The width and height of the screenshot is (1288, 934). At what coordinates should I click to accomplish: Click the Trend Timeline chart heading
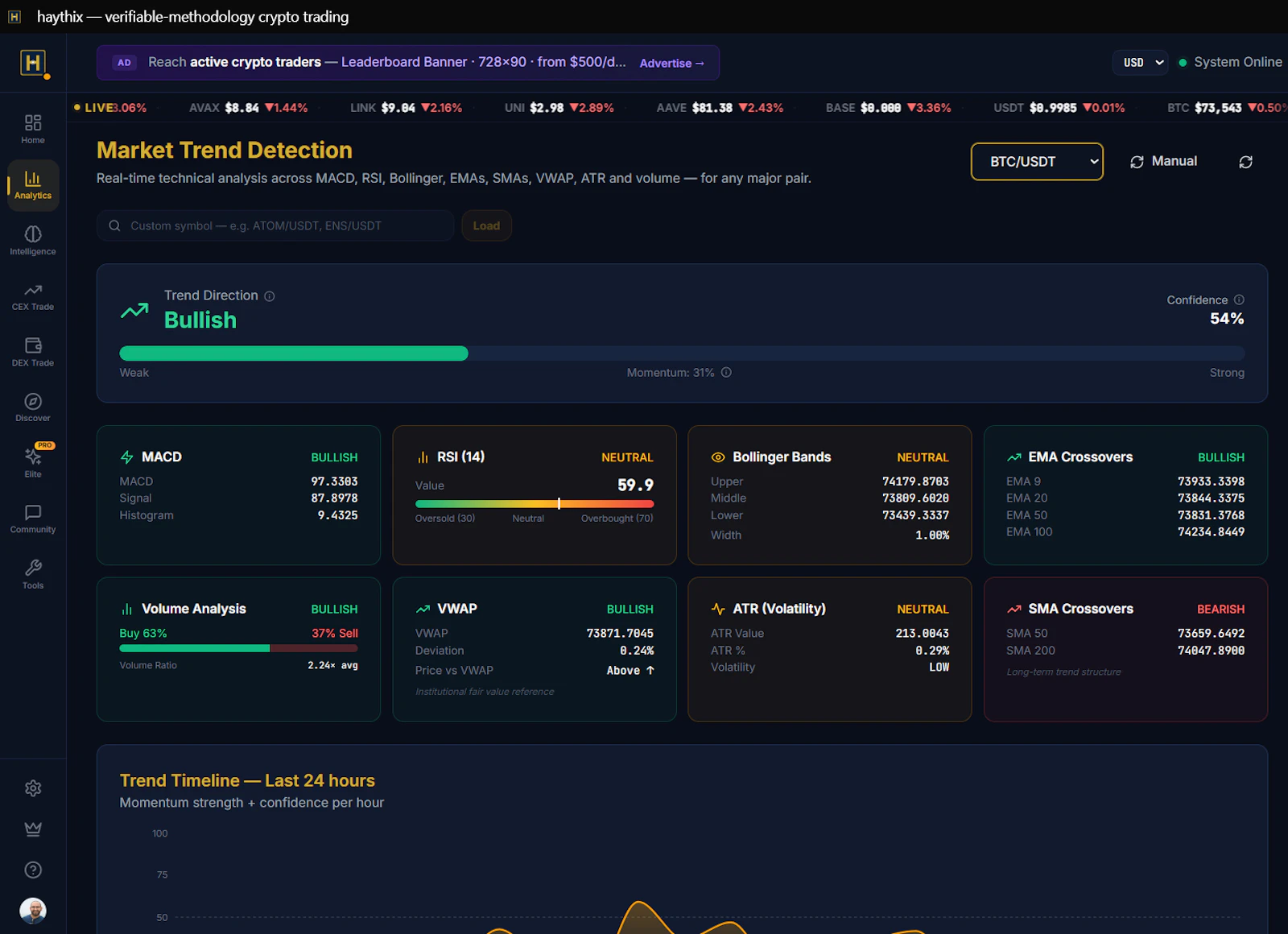click(x=247, y=780)
